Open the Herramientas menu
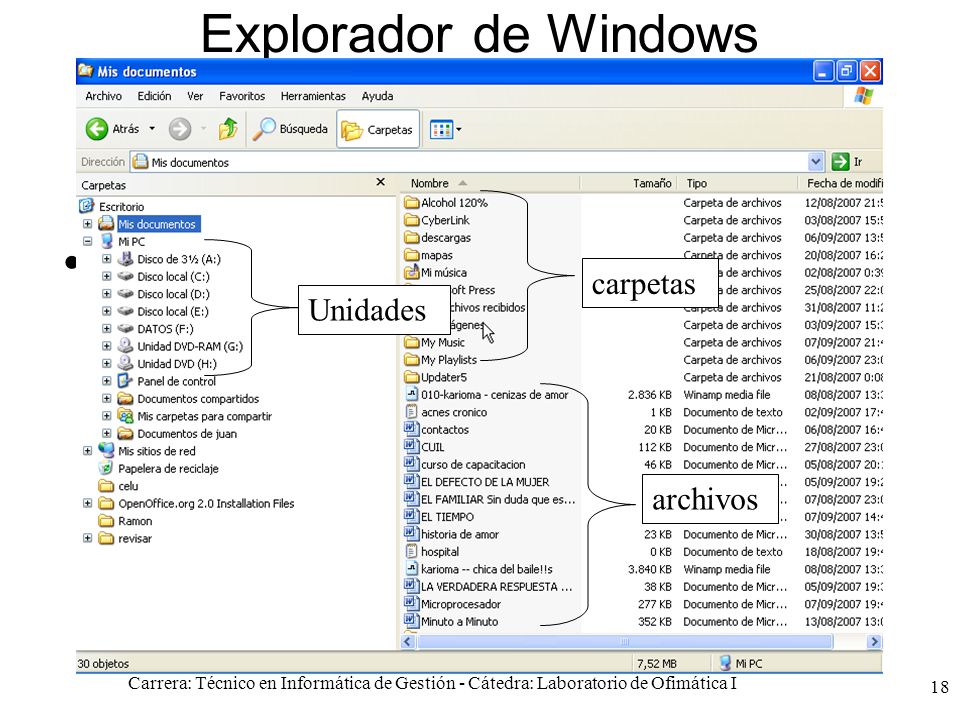960x720 pixels. [313, 96]
